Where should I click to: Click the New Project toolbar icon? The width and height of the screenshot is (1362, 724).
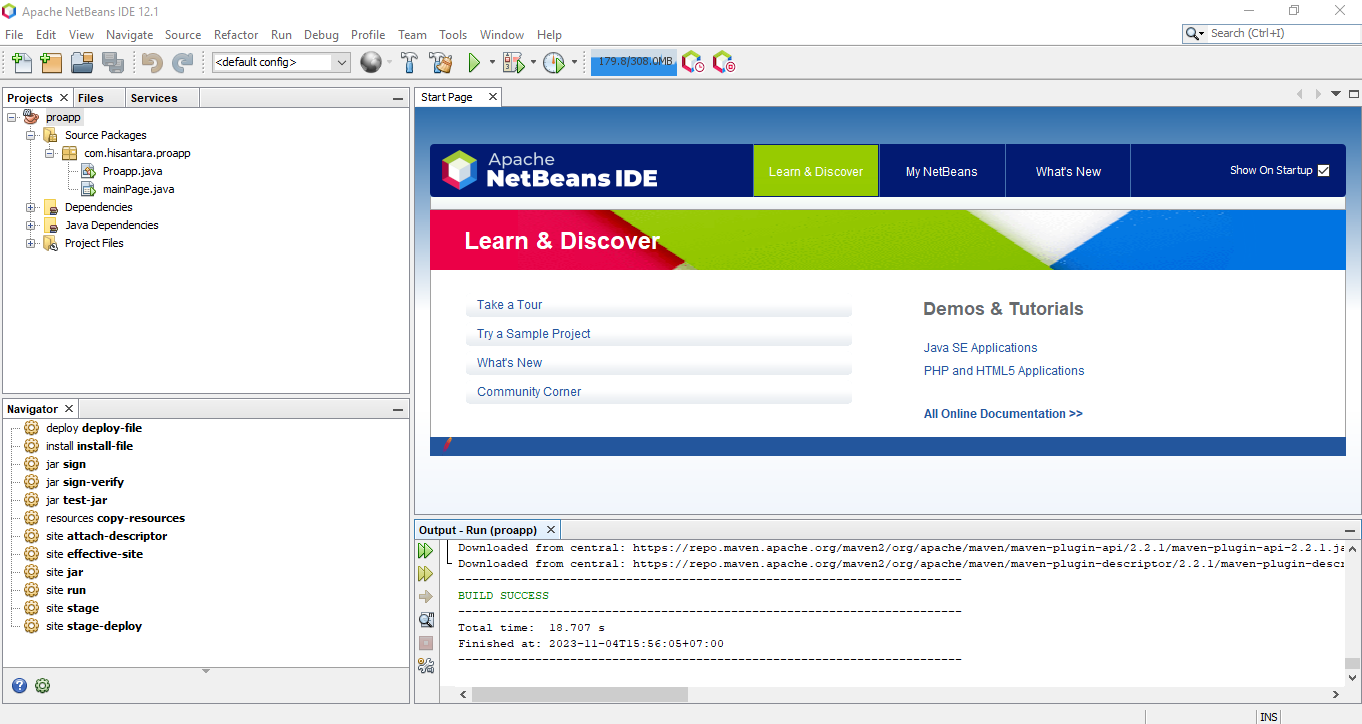click(51, 63)
